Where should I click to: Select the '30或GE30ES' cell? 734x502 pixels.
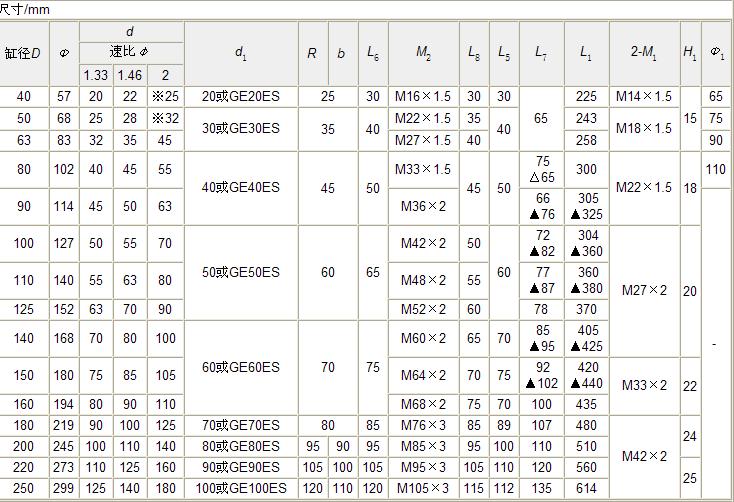click(241, 129)
